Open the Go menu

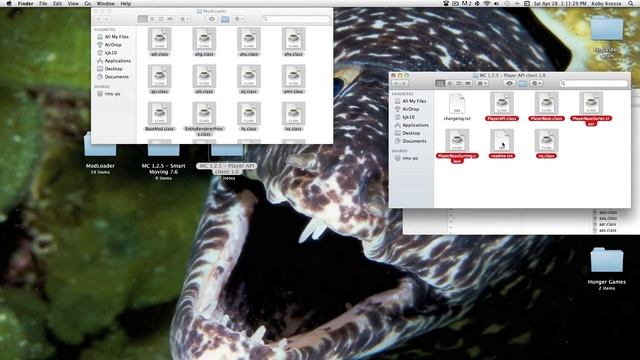click(88, 3)
